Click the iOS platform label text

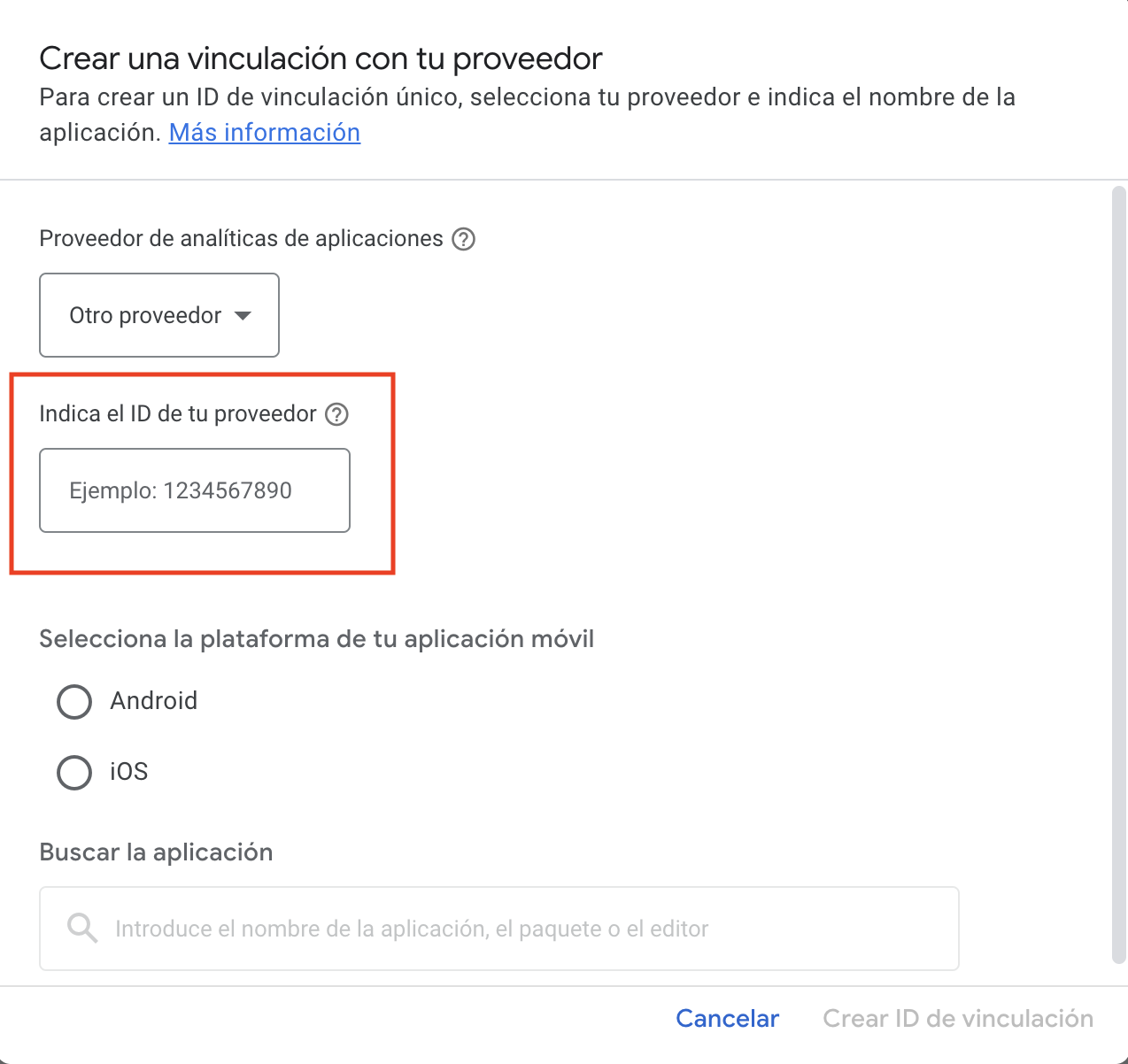(x=129, y=772)
